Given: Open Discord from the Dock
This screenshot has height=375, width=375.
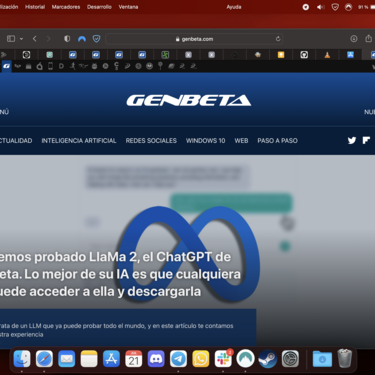Looking at the screenshot, I should [156, 359].
